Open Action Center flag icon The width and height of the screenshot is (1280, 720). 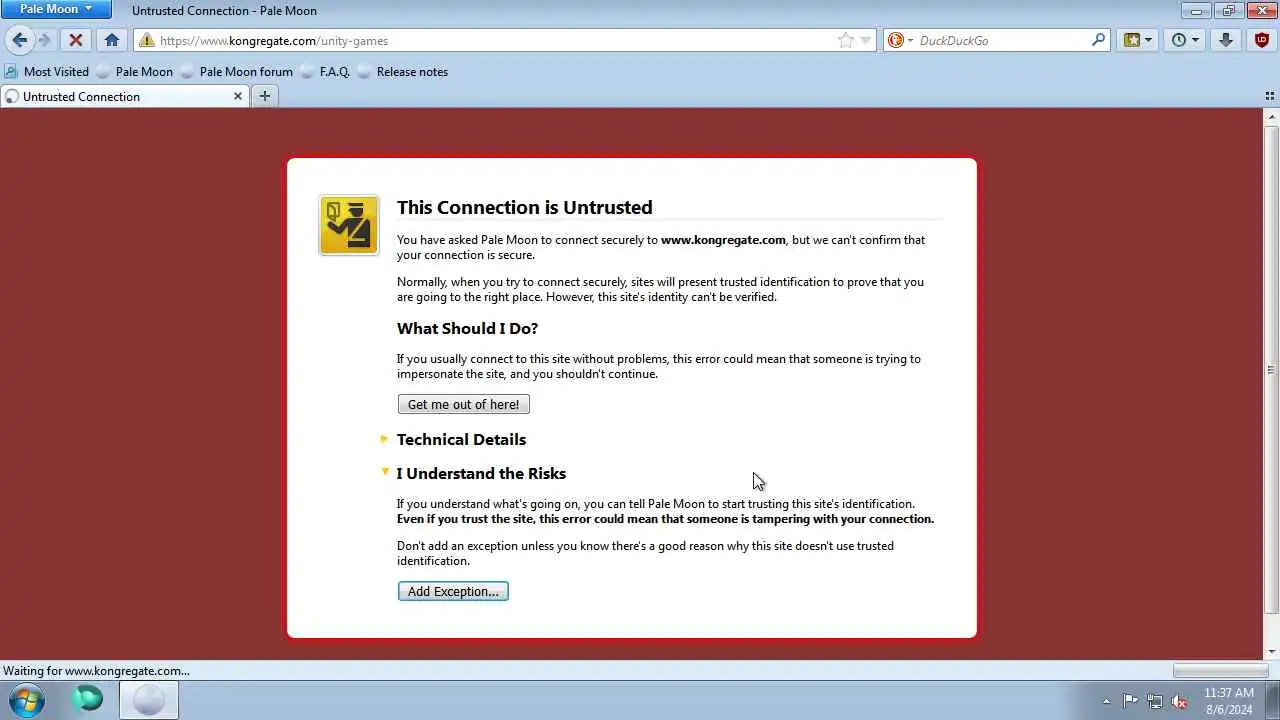1130,701
